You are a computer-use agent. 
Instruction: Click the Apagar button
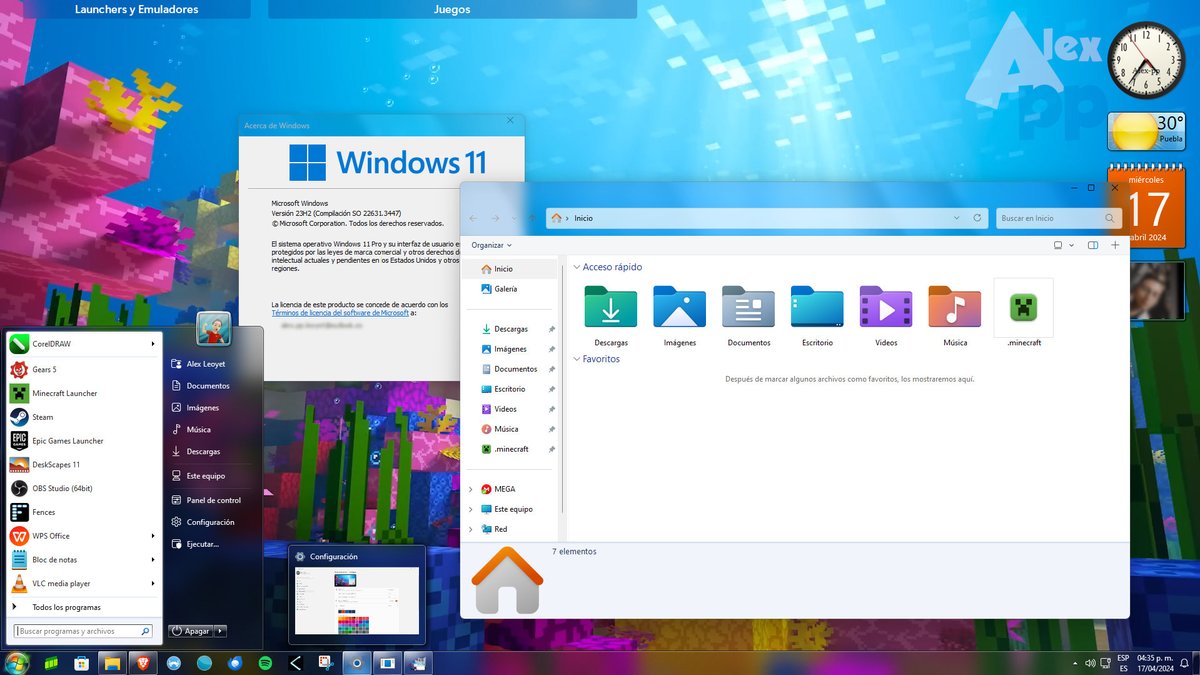tap(191, 631)
